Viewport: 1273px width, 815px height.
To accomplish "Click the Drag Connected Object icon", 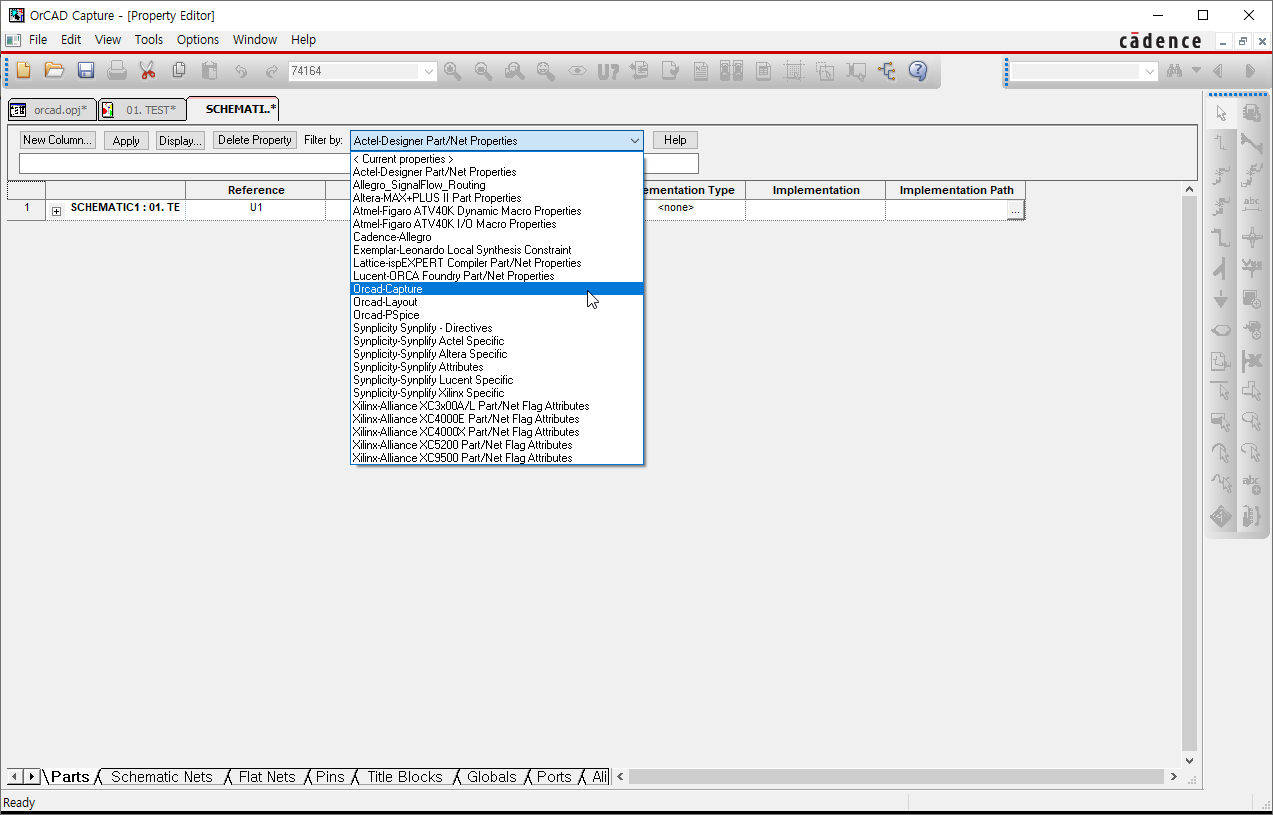I will pos(856,71).
